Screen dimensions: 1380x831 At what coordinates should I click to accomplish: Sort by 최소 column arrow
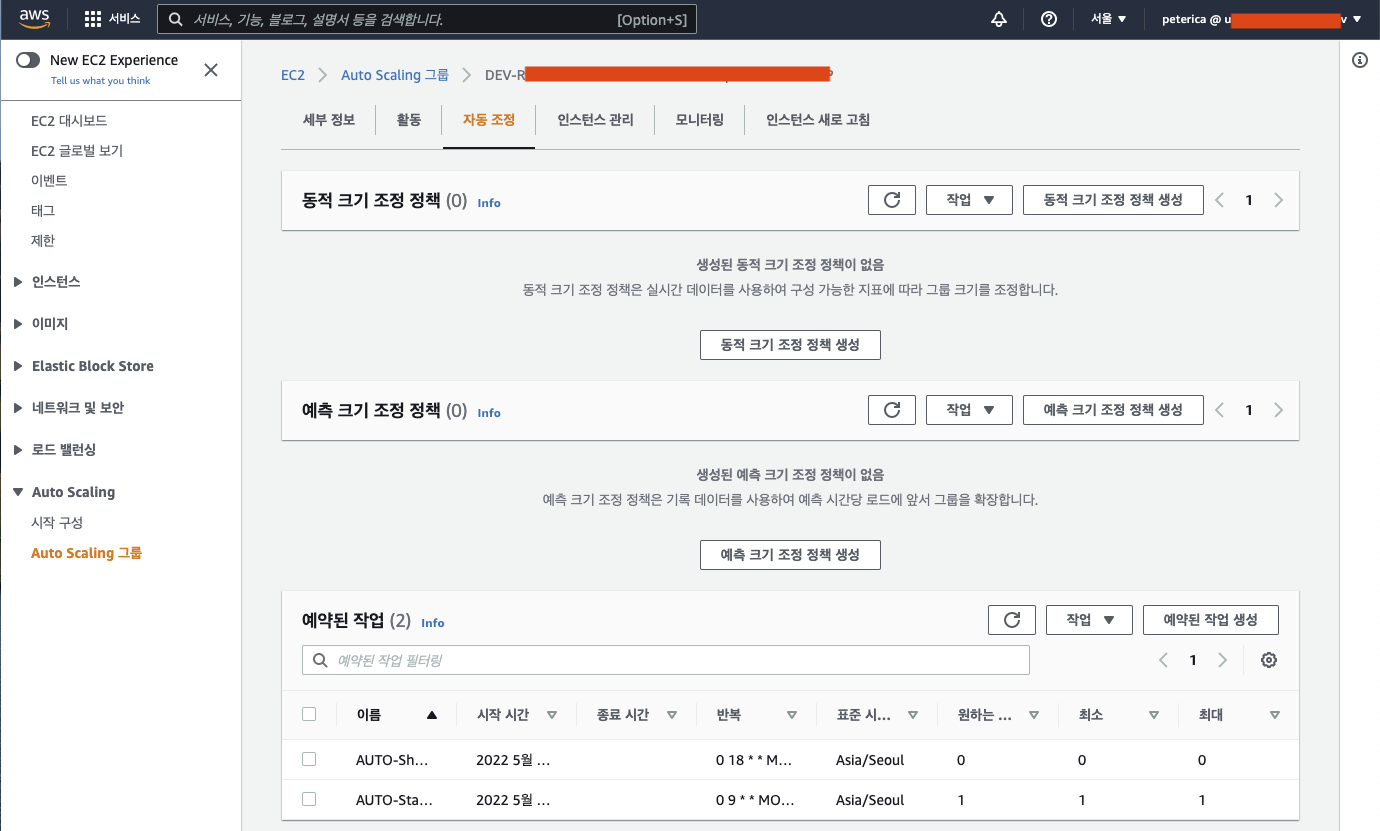(1154, 715)
